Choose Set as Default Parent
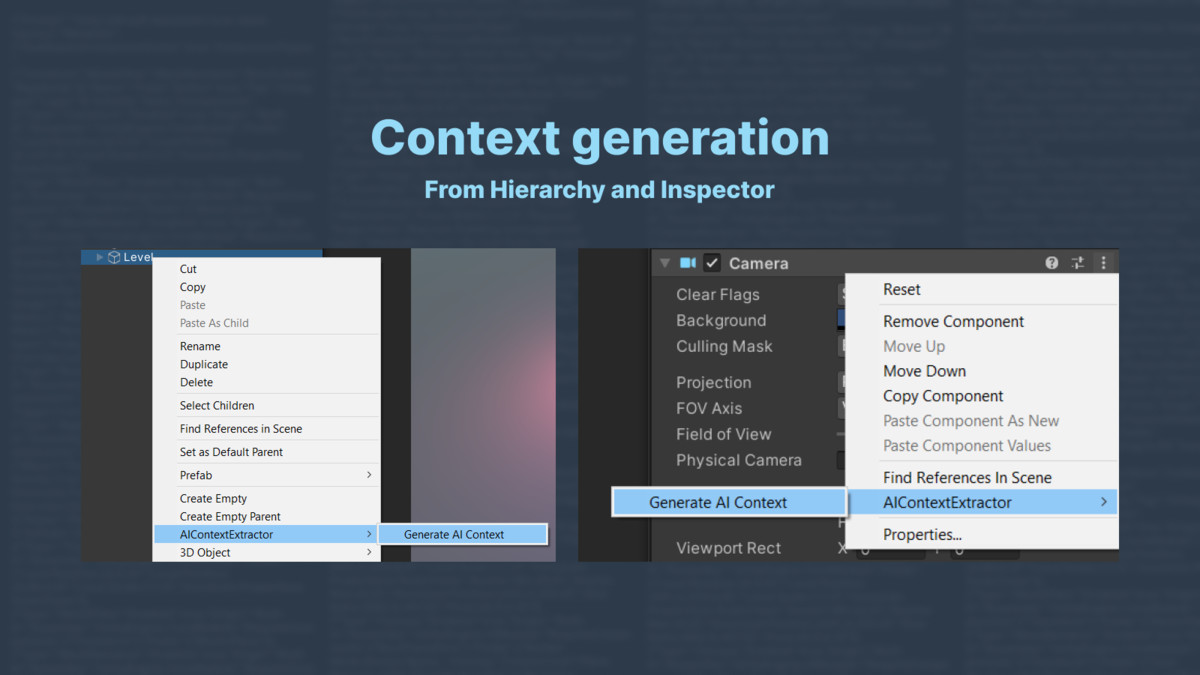The height and width of the screenshot is (675, 1200). (x=266, y=452)
